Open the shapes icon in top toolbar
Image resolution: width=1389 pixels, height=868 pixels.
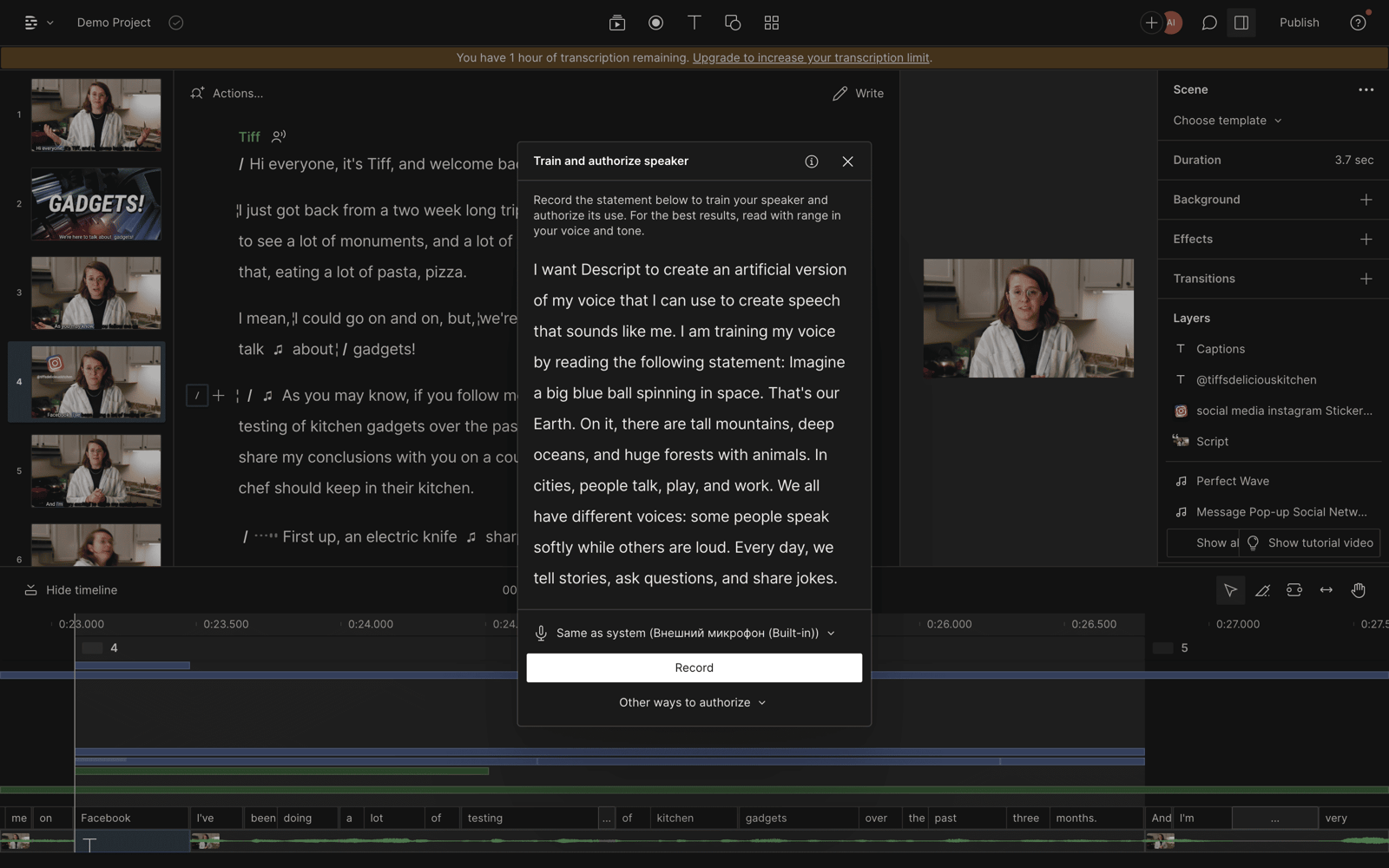tap(733, 23)
